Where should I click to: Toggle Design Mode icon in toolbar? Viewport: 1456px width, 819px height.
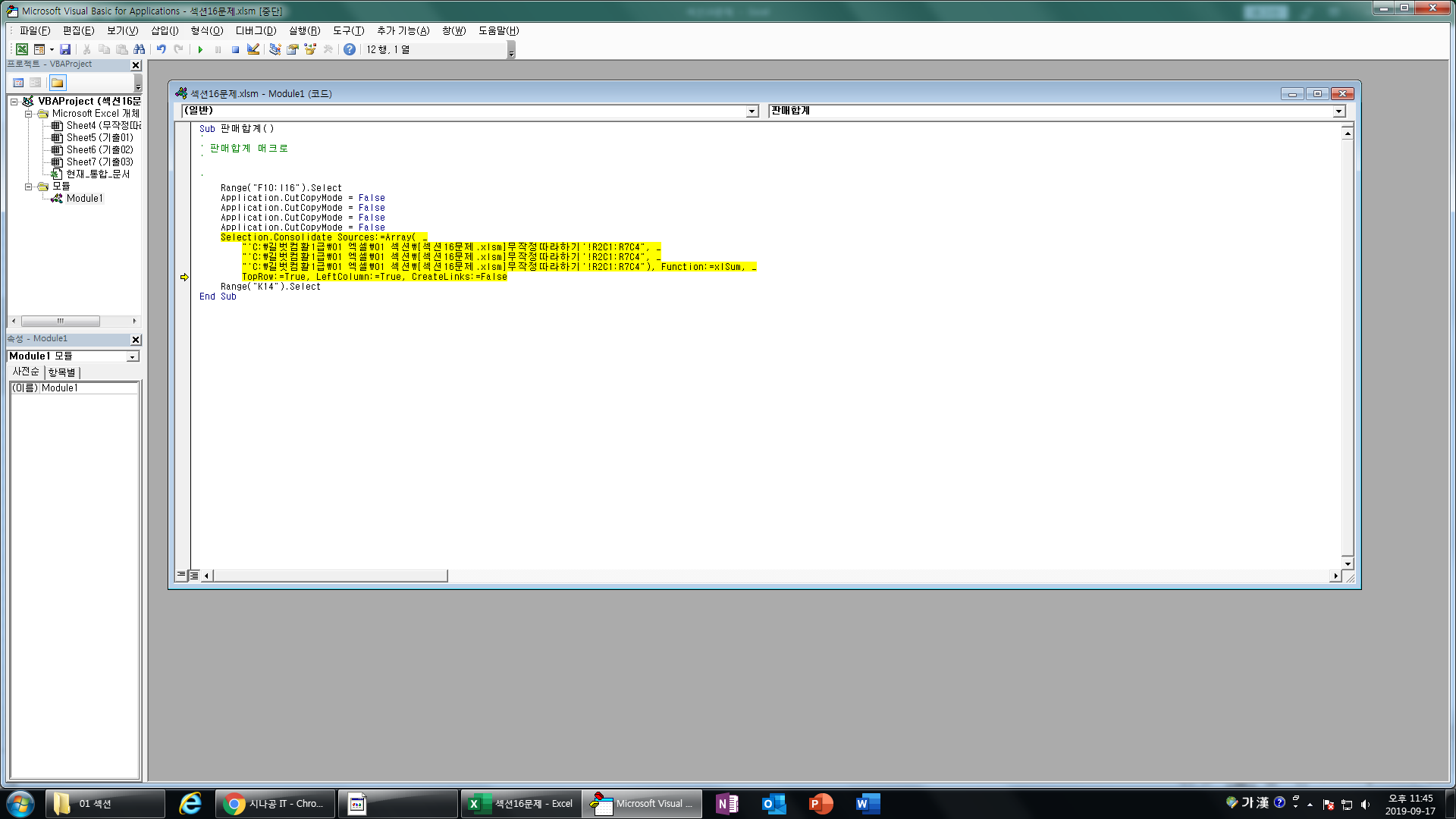[x=253, y=49]
